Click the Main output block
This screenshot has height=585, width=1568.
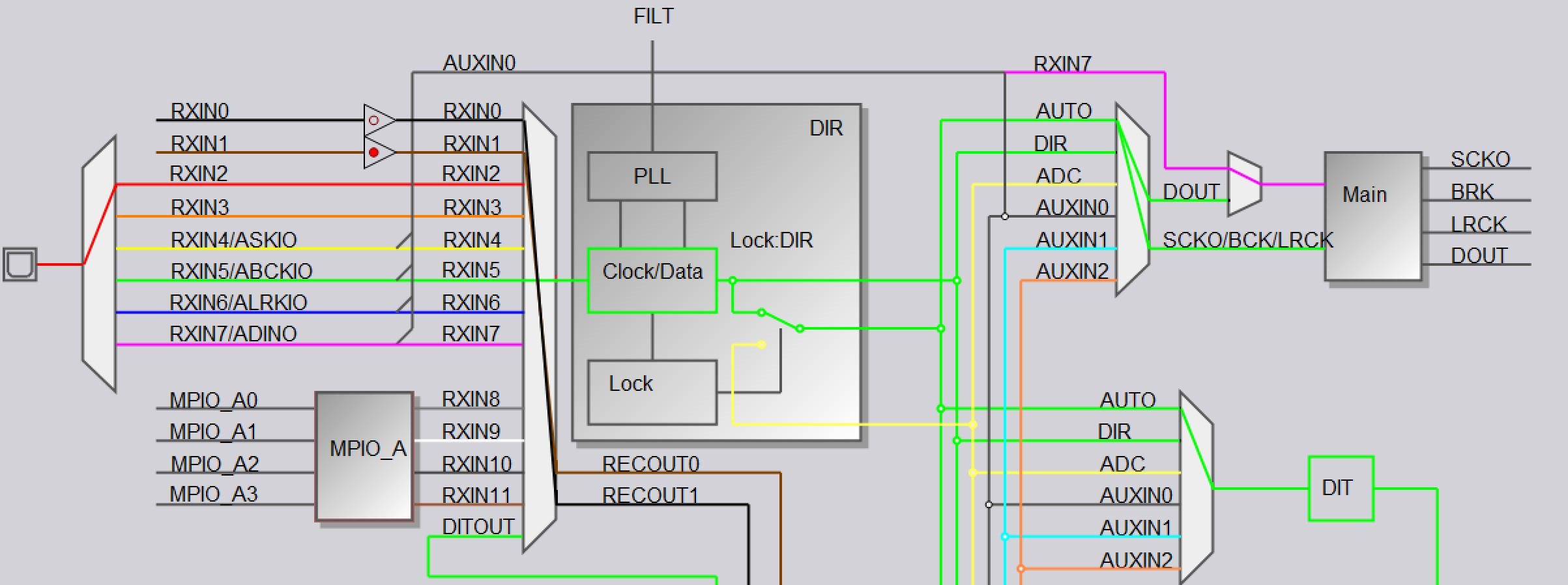(x=1373, y=216)
